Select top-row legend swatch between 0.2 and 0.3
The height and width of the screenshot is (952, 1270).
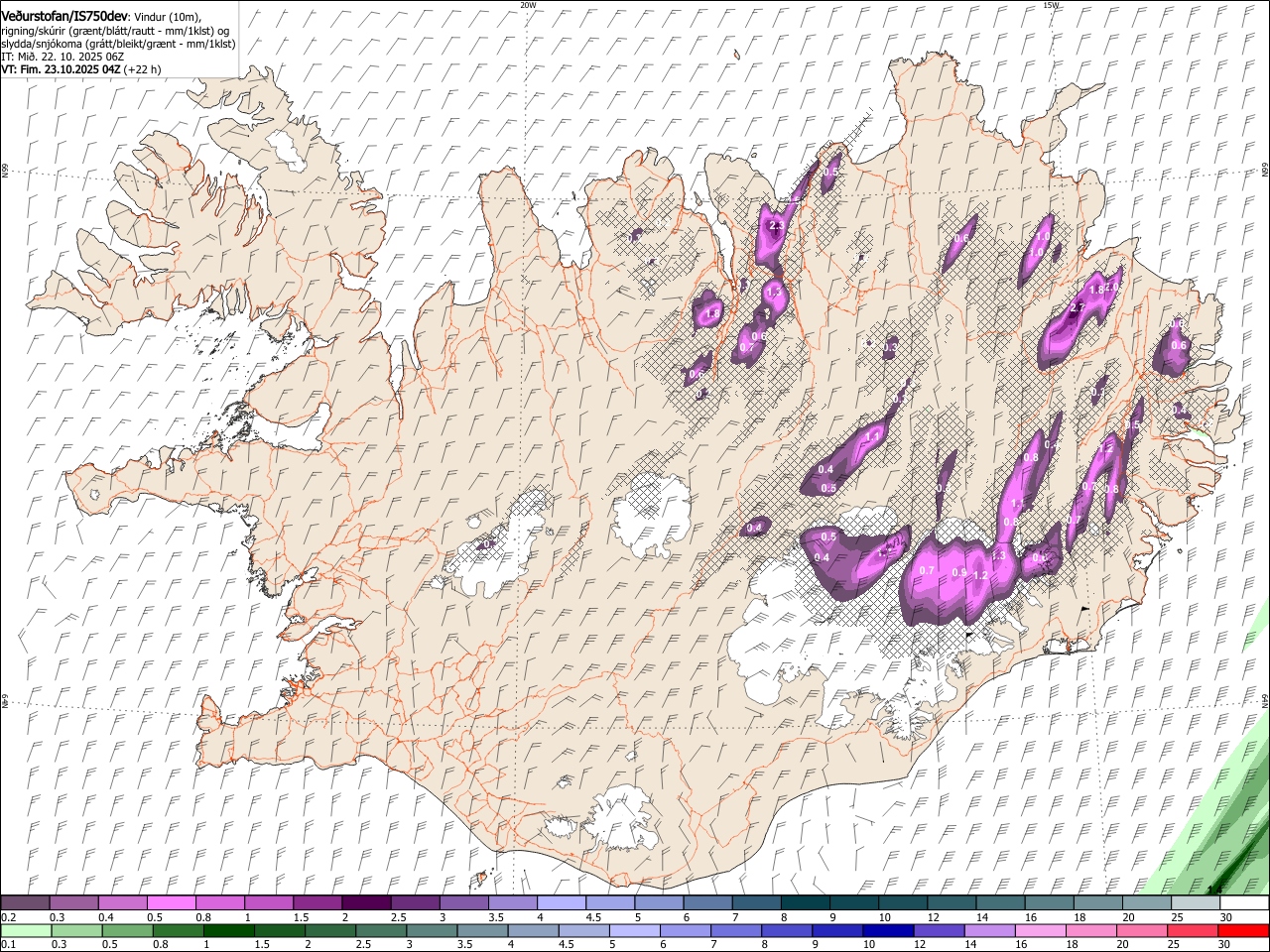25,903
